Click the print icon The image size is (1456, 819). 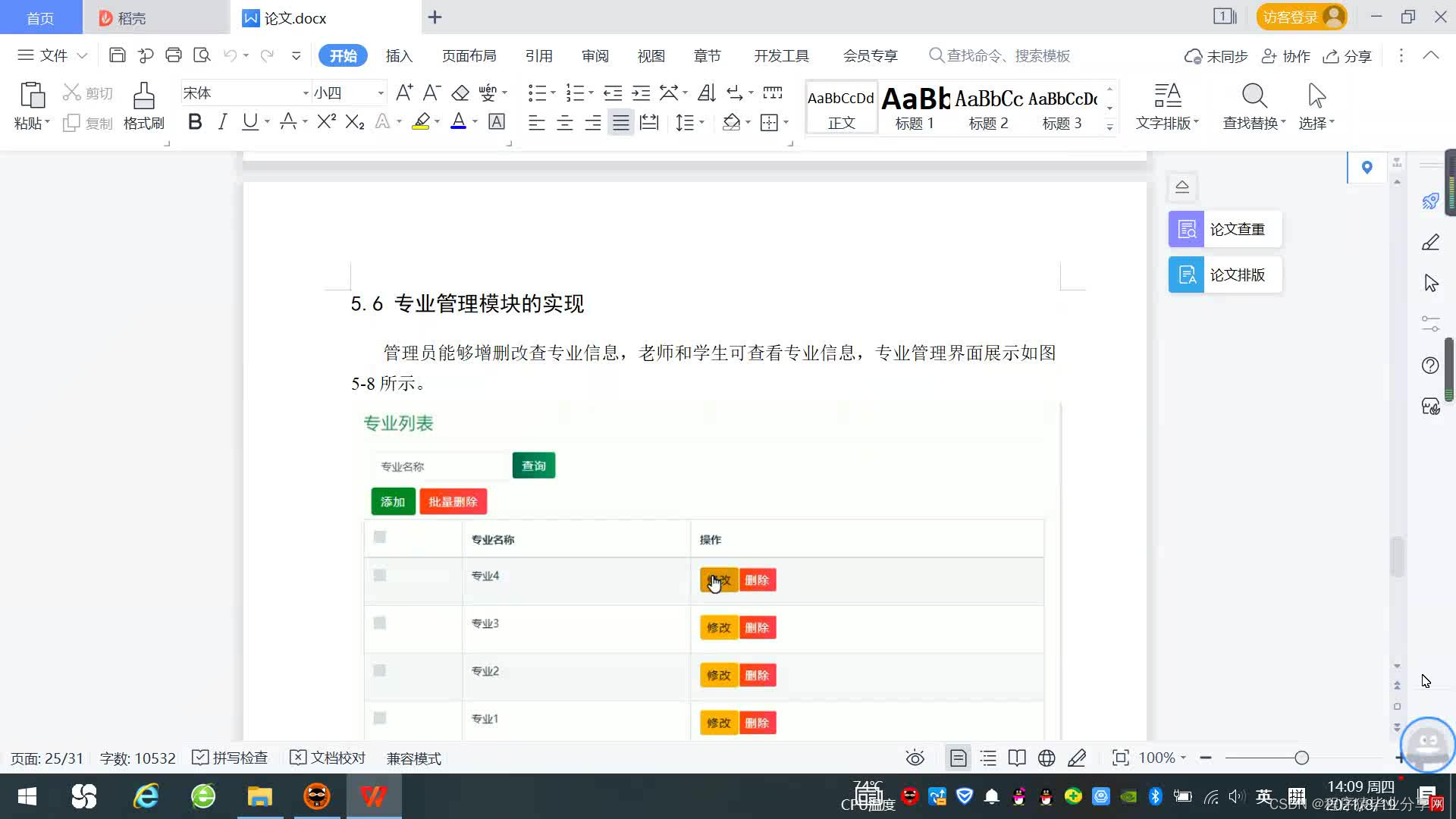pyautogui.click(x=174, y=55)
